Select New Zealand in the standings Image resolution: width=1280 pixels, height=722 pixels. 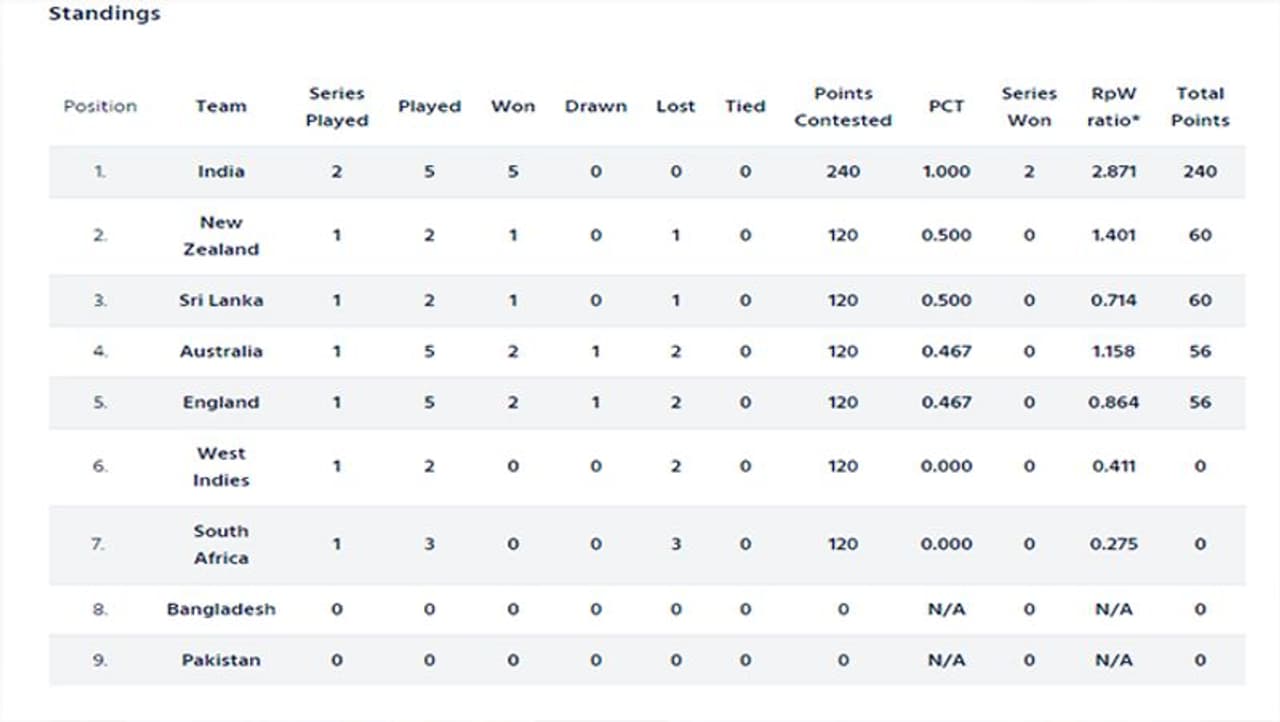221,236
